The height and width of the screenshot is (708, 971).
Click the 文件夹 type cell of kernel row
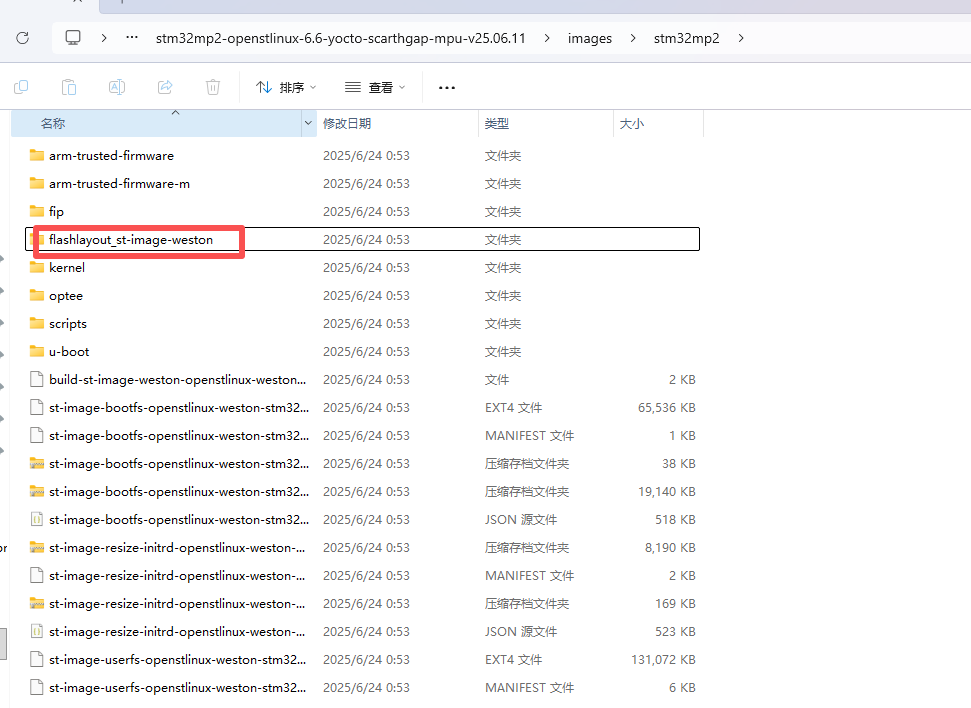coord(503,268)
